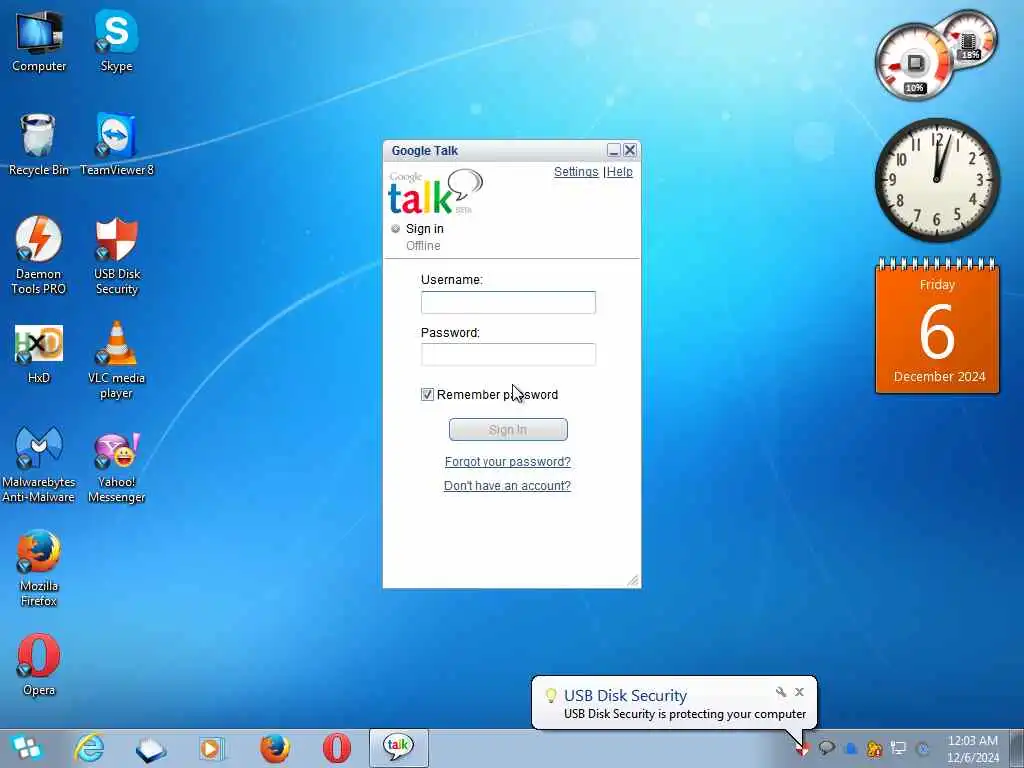The image size is (1024, 768).
Task: Click the blue tray icon next to Google Talk
Action: click(851, 748)
